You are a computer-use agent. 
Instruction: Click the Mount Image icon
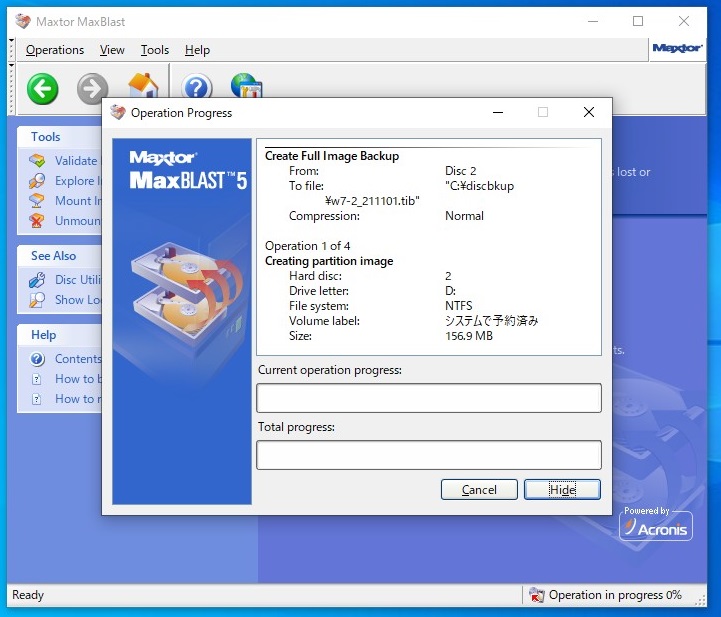(x=37, y=200)
